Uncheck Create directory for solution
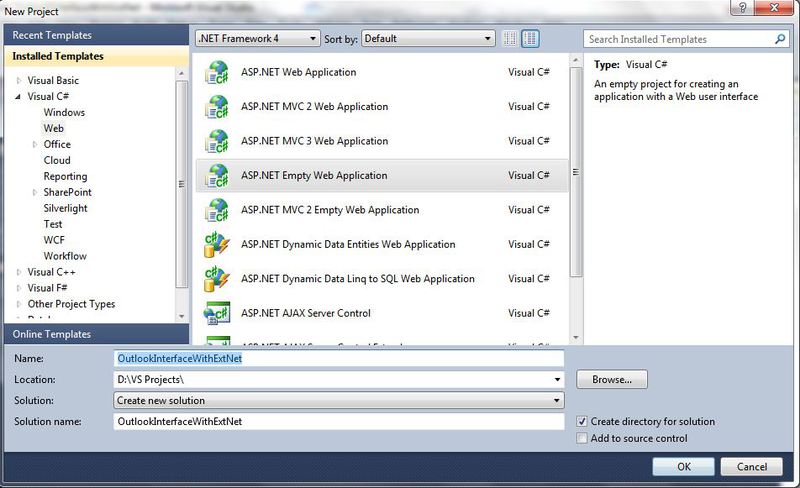The image size is (800, 488). [x=582, y=422]
